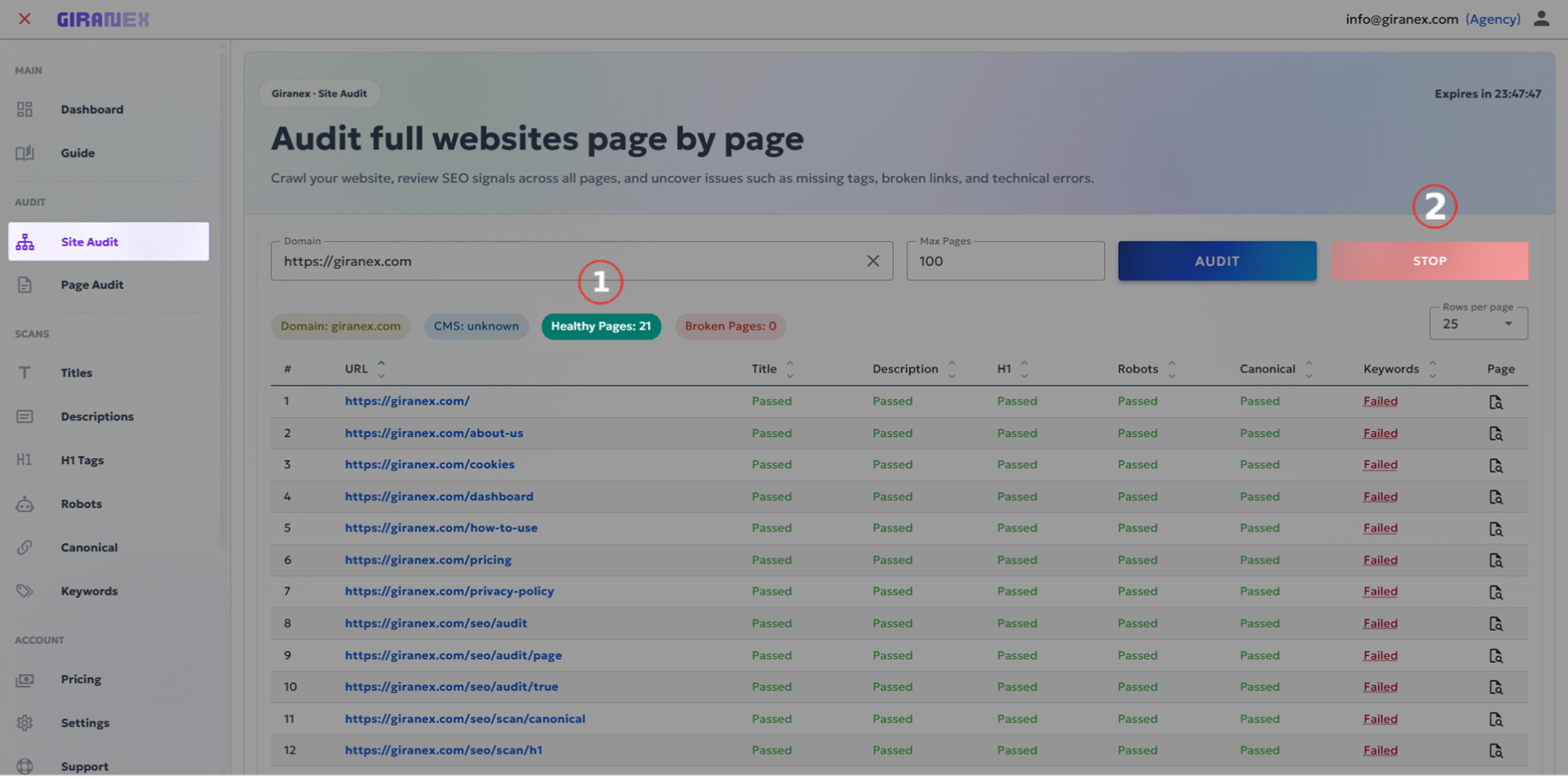The image size is (1568, 779).
Task: Click Failed keywords link for about-us row
Action: pos(1380,434)
